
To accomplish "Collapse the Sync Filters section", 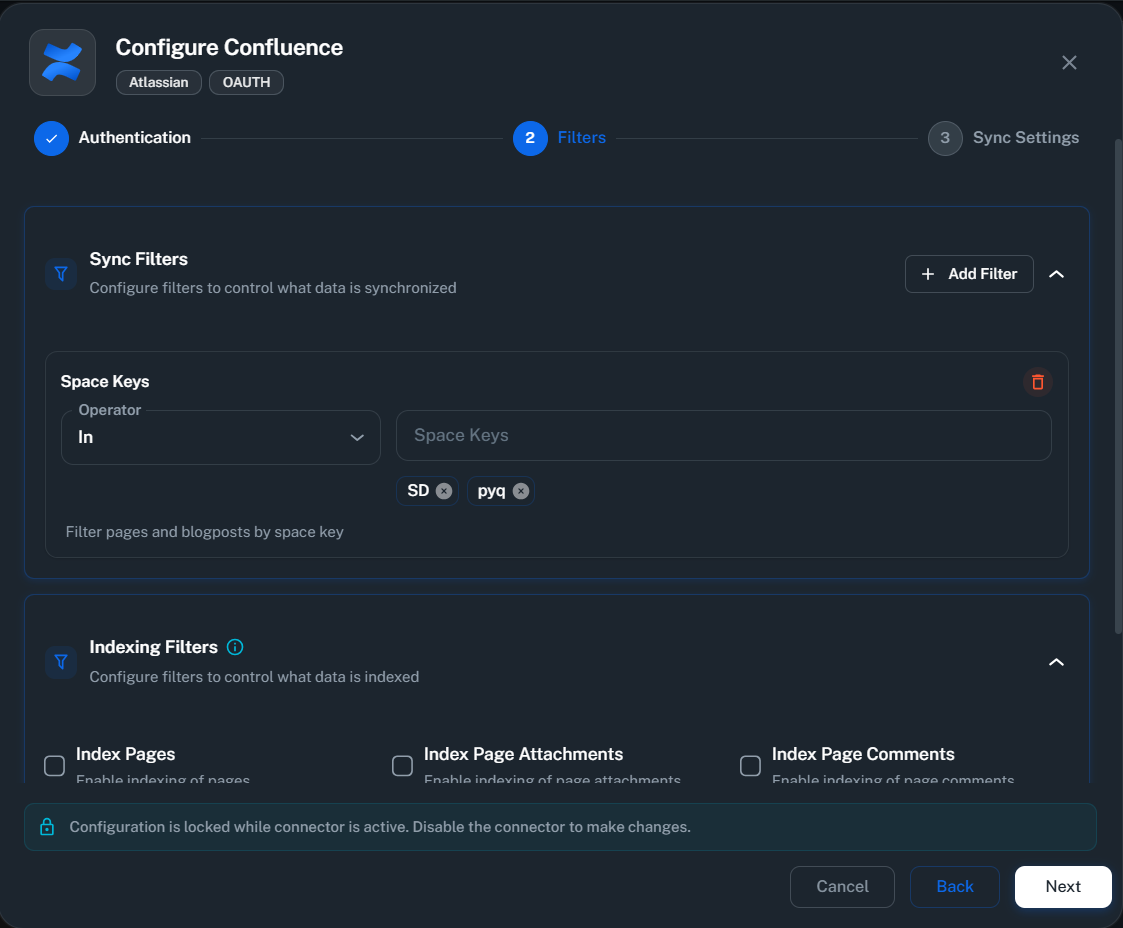I will 1057,273.
